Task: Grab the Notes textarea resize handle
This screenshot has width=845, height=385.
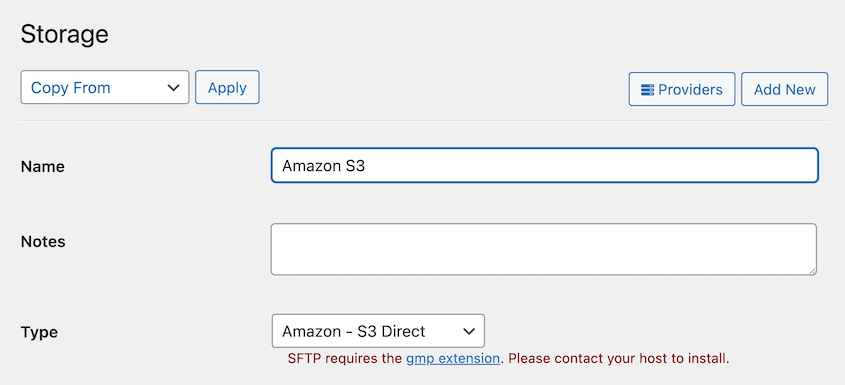Action: click(x=811, y=270)
